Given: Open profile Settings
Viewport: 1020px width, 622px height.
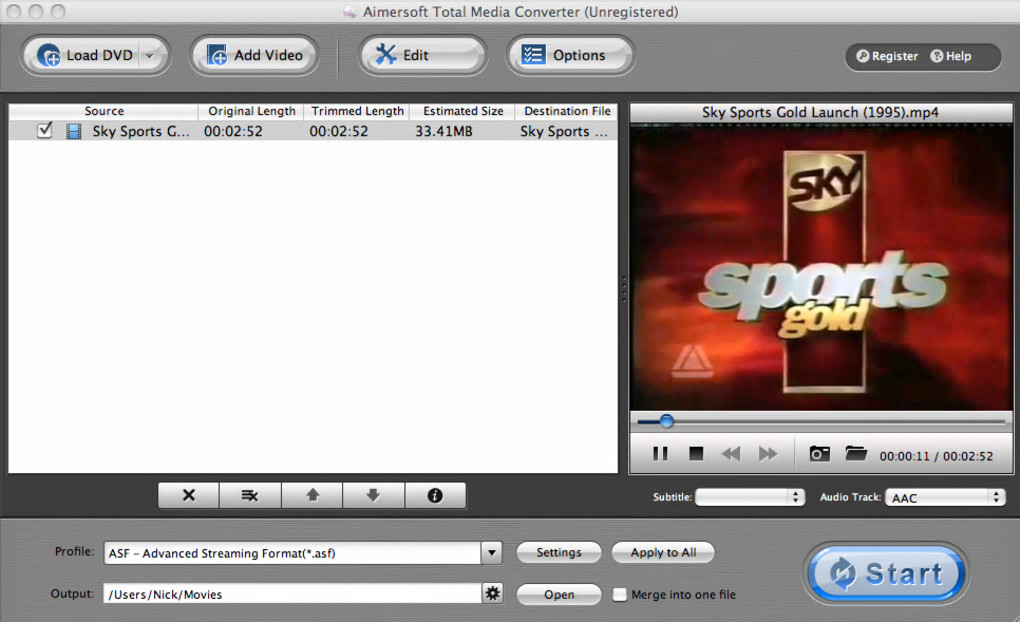Looking at the screenshot, I should click(x=559, y=552).
